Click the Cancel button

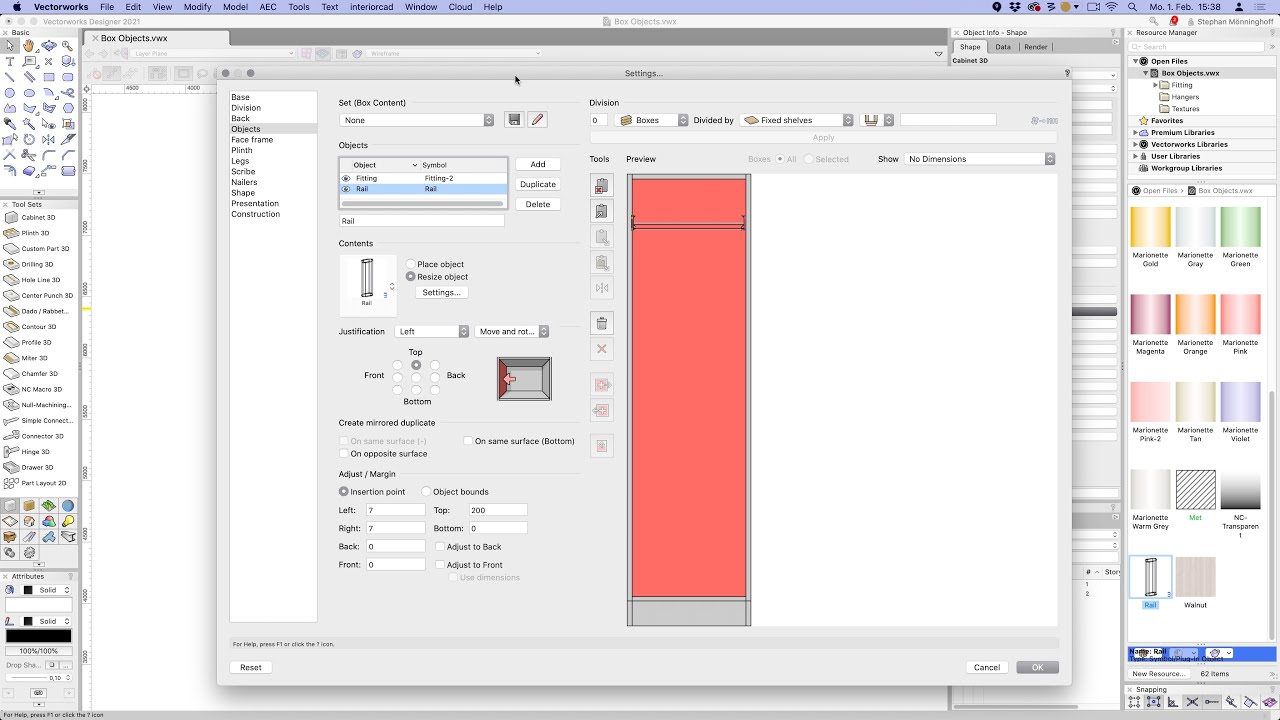[x=987, y=667]
